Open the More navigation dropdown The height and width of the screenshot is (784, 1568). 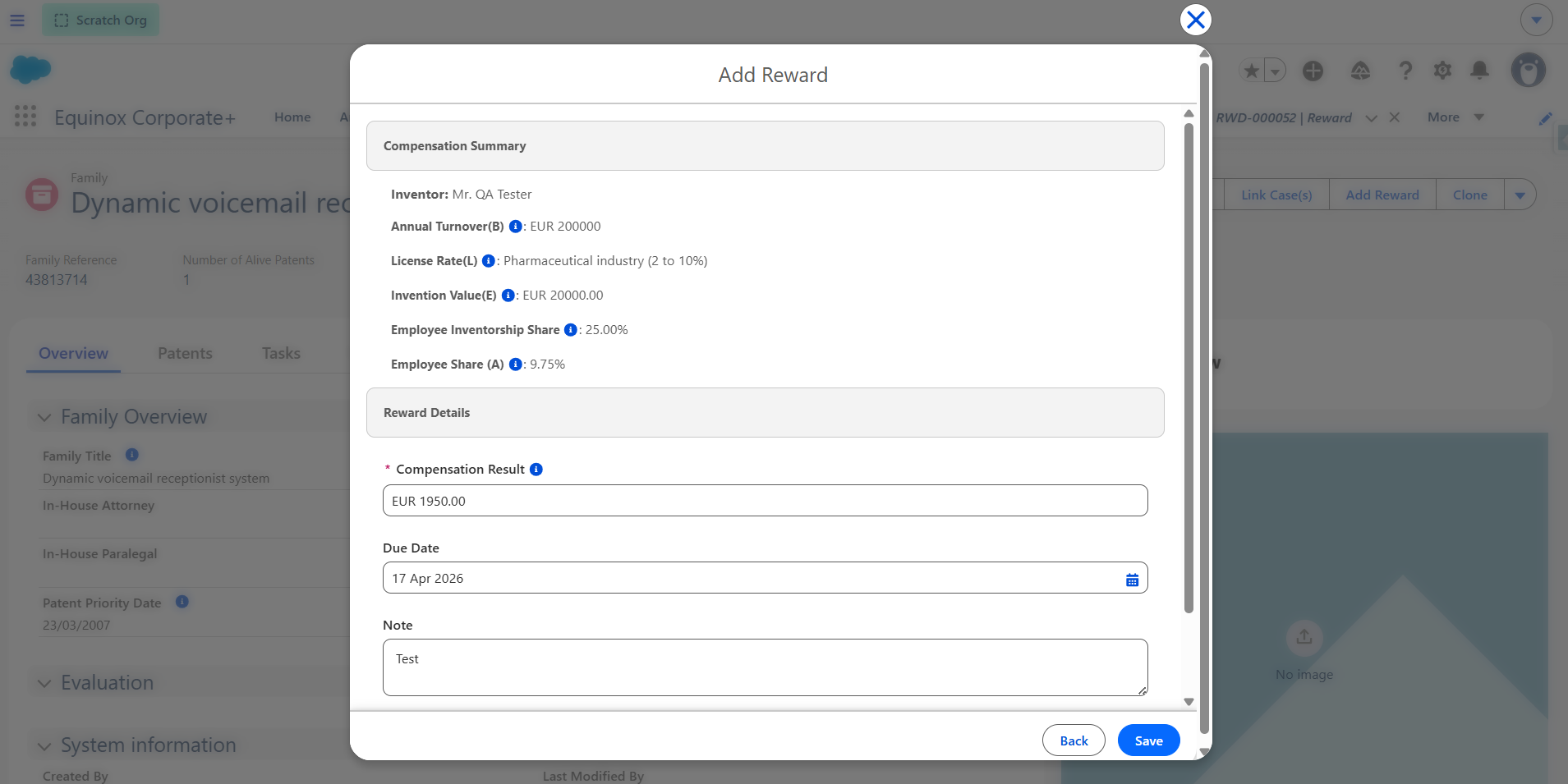coord(1455,117)
